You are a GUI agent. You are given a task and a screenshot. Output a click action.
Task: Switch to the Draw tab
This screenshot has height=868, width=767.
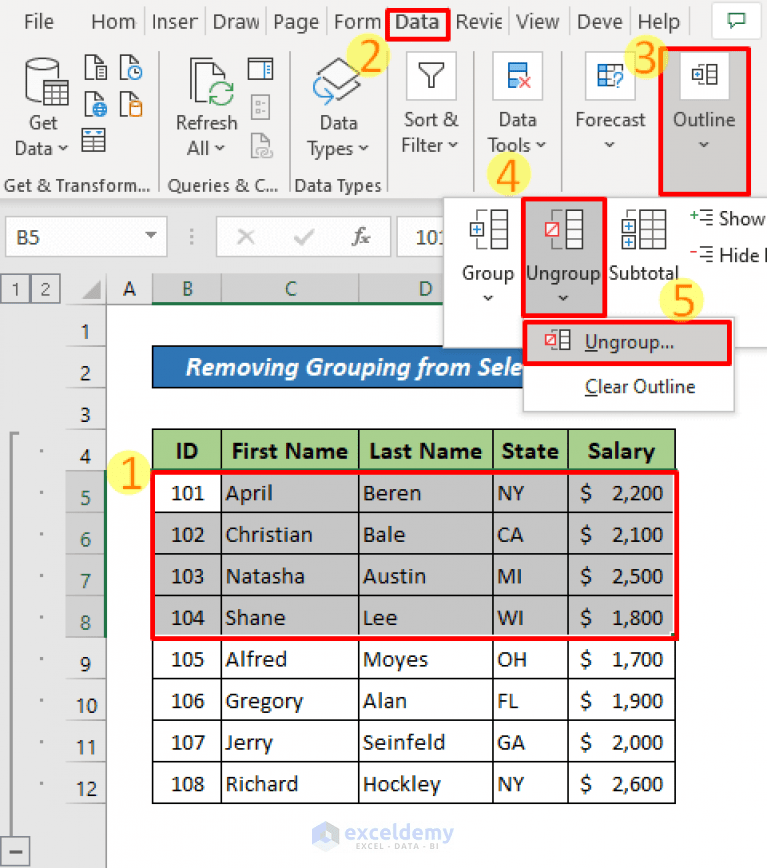(x=236, y=22)
